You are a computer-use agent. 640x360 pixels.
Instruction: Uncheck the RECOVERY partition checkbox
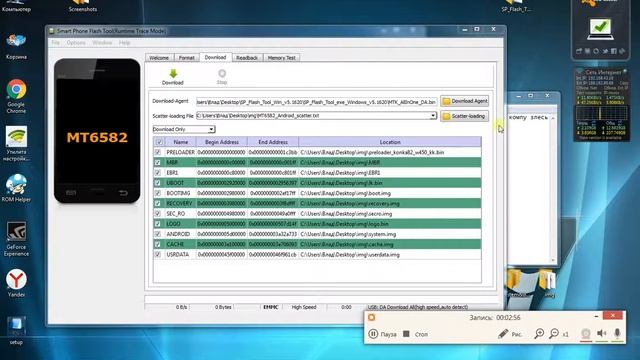[x=158, y=203]
